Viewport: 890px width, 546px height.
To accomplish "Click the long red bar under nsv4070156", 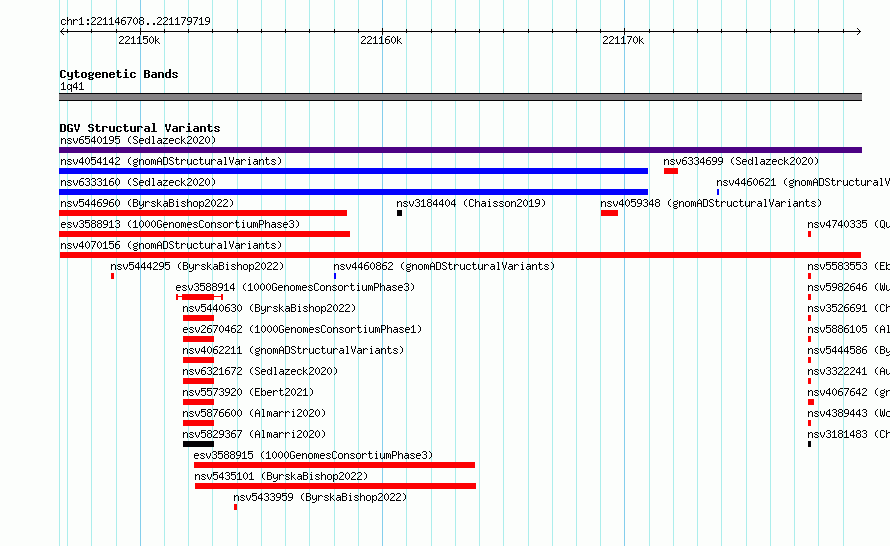I will pos(460,255).
